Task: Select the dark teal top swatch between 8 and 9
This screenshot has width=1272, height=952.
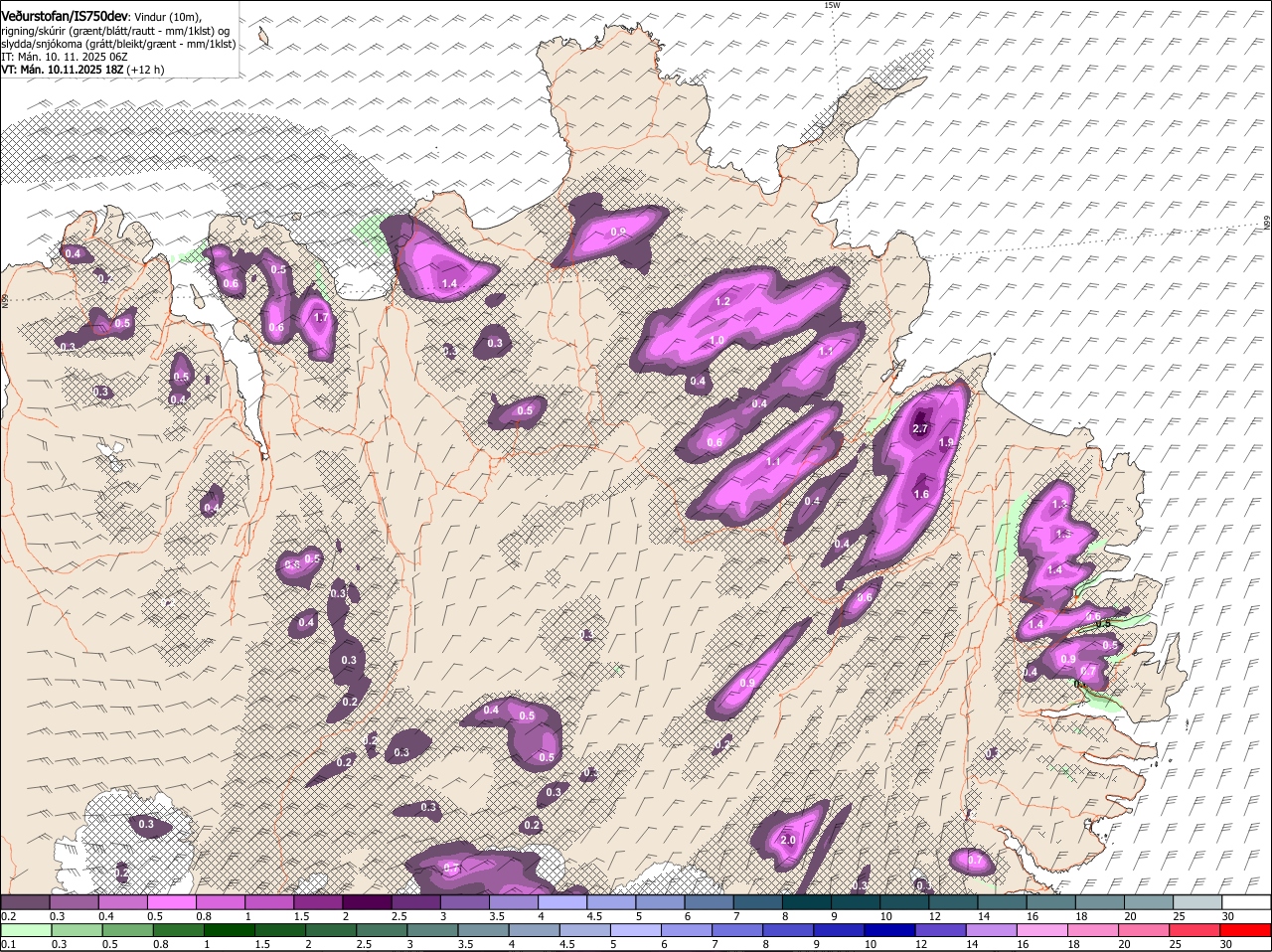Action: (805, 902)
